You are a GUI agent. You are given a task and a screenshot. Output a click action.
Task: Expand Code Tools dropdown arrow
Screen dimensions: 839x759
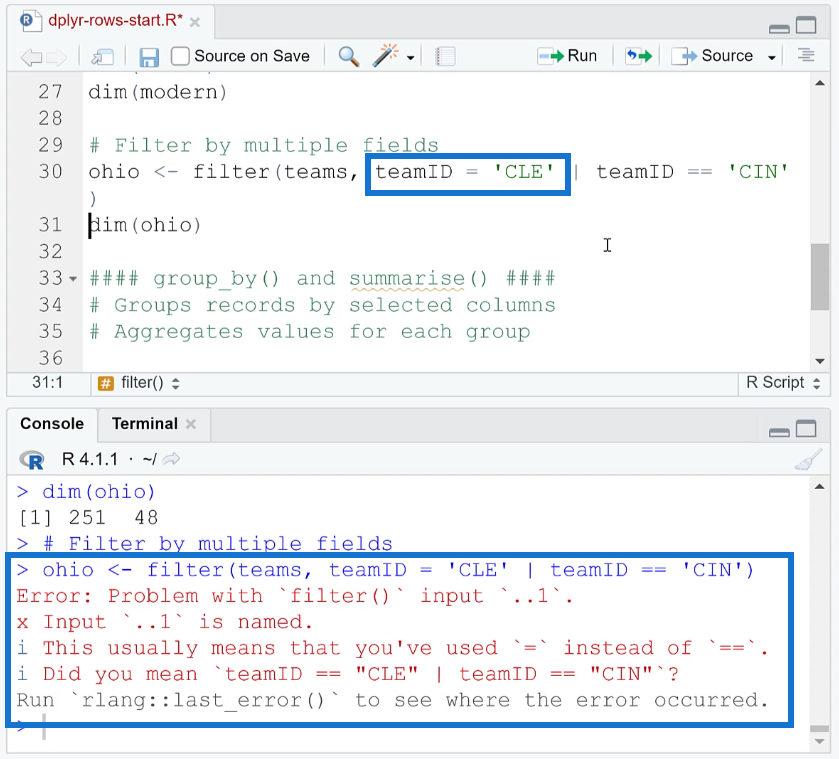[410, 57]
